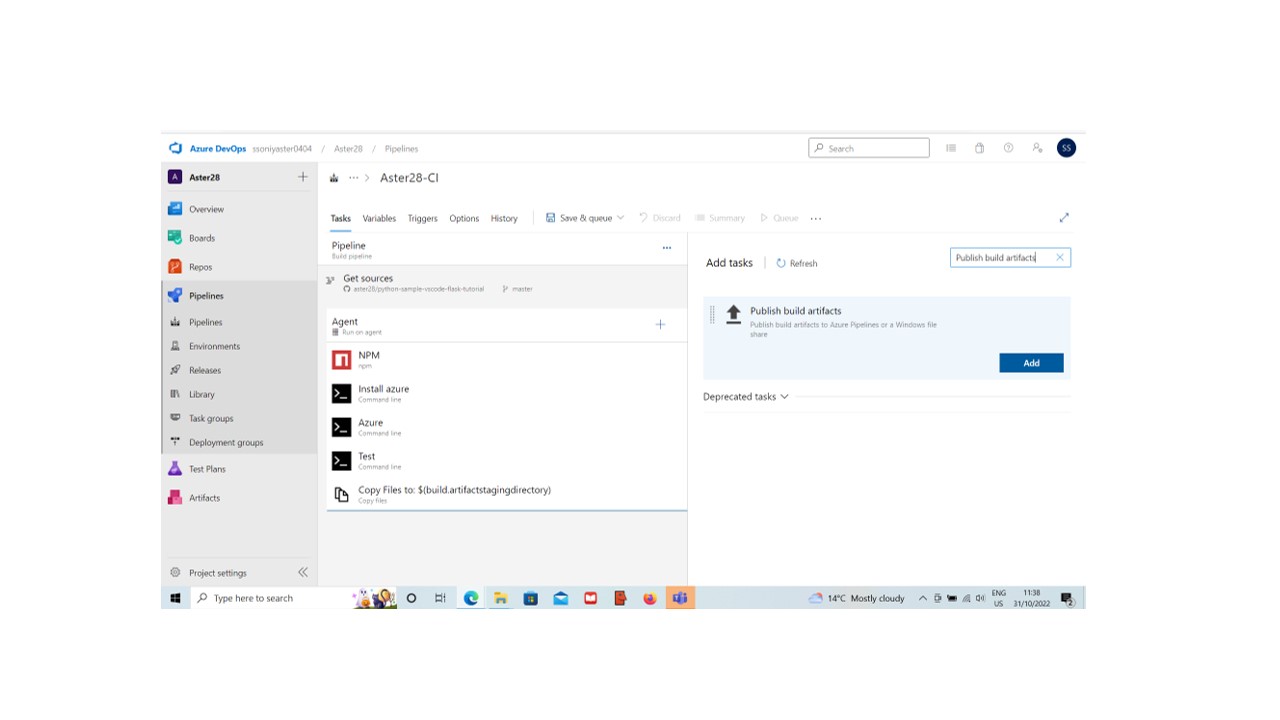Open Pipeline more options ellipsis

tap(667, 247)
